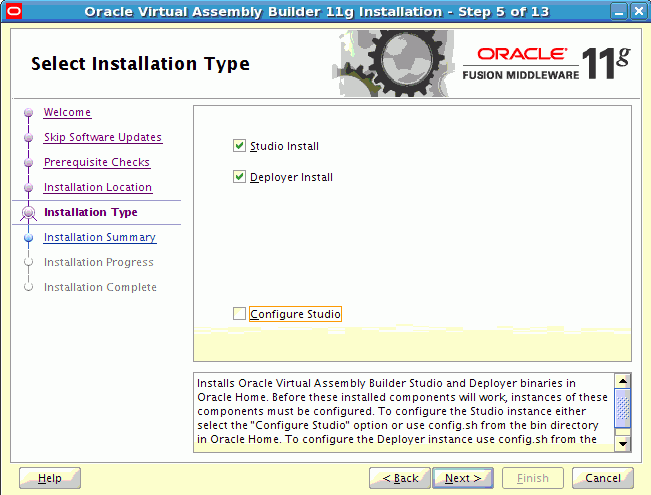Click the Installation Progress step label

tap(99, 262)
